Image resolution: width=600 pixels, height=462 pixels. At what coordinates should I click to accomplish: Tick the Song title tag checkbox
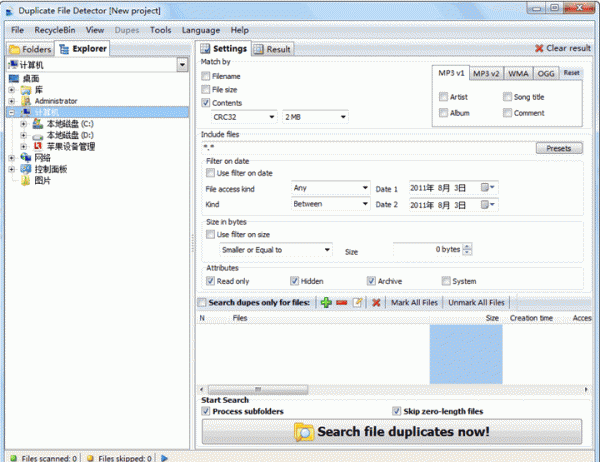point(507,96)
